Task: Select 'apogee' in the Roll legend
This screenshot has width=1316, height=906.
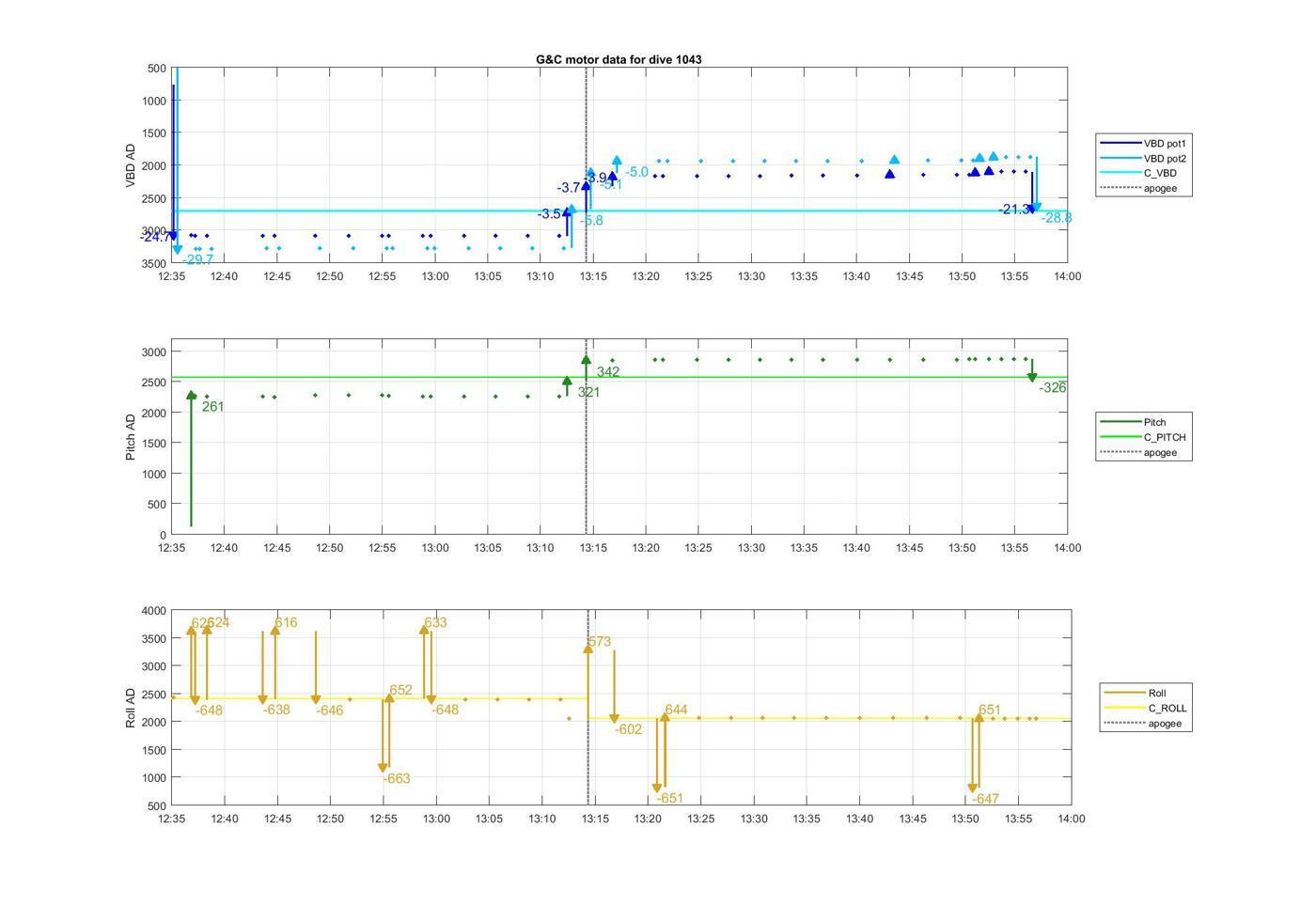Action: tap(1143, 723)
